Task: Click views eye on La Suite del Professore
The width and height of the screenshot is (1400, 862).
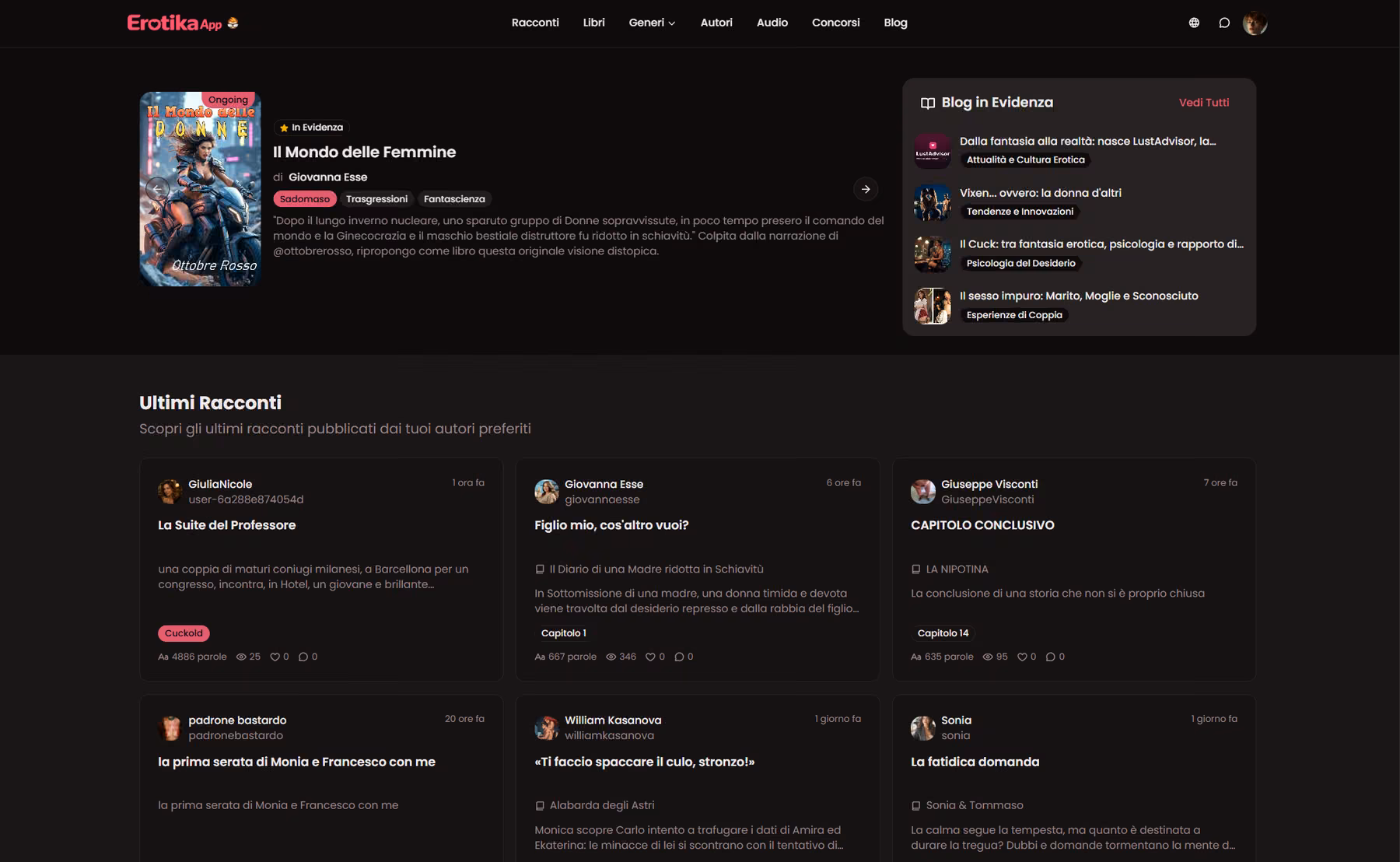Action: (241, 657)
